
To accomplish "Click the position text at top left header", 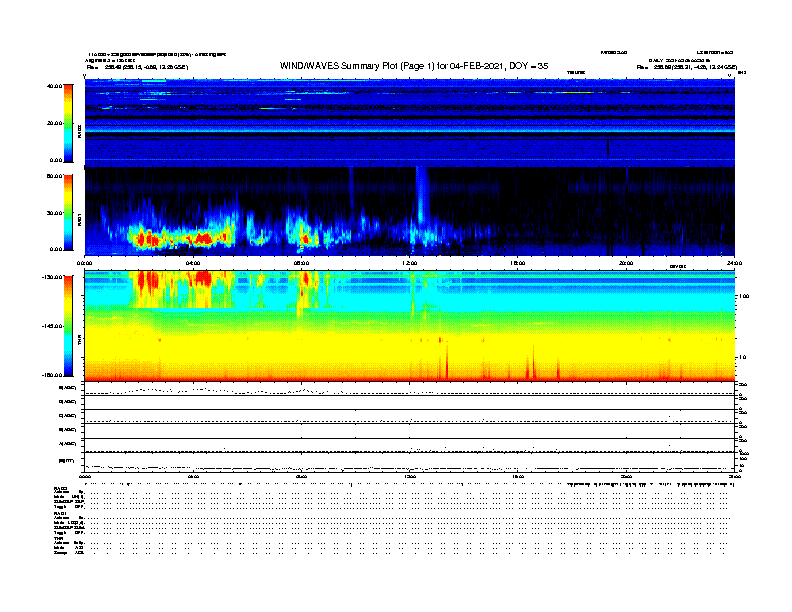I will pos(137,67).
